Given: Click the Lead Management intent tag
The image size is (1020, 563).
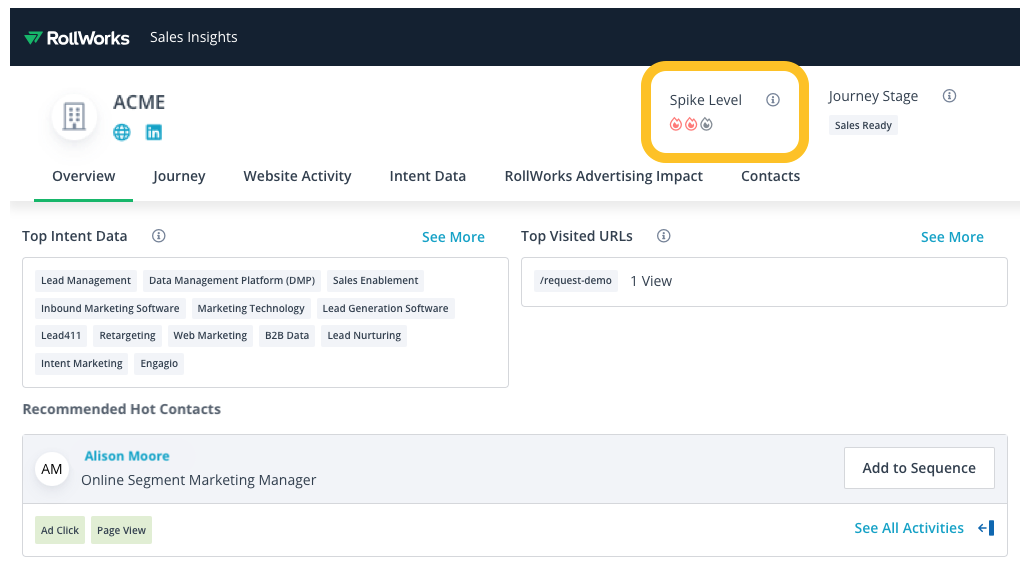Looking at the screenshot, I should pyautogui.click(x=86, y=281).
